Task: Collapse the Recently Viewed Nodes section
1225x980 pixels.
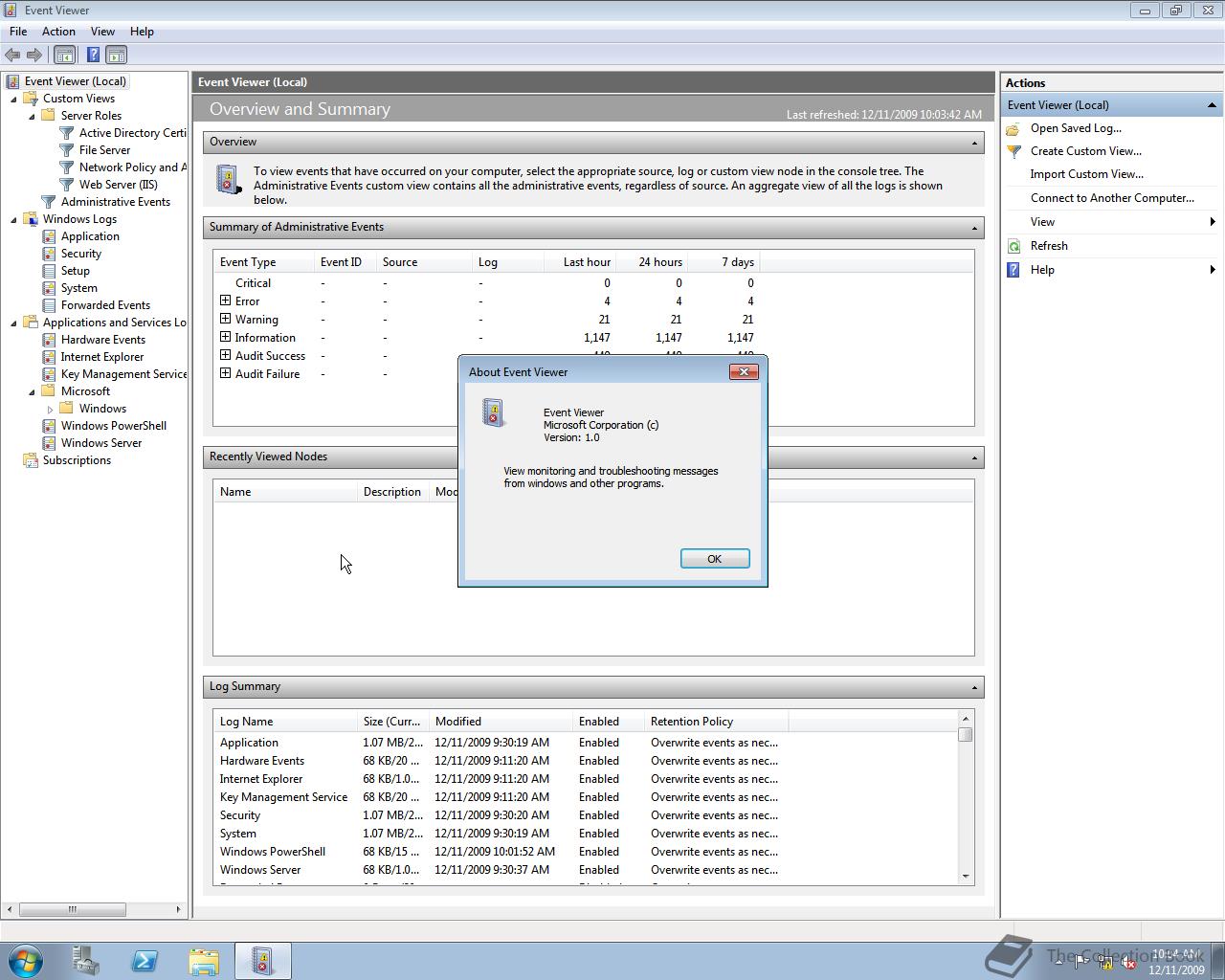Action: [974, 457]
